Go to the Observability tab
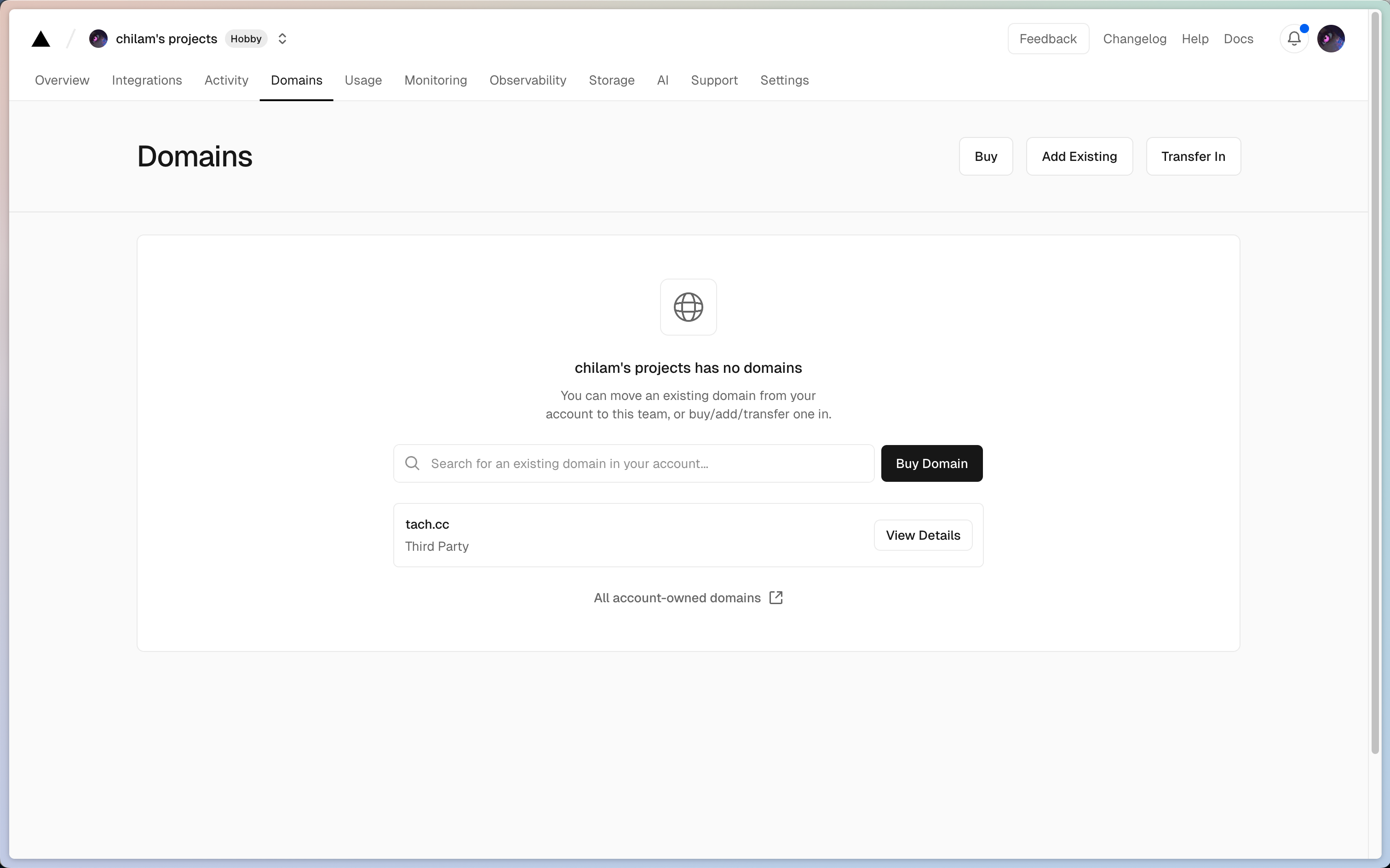Image resolution: width=1390 pixels, height=868 pixels. pyautogui.click(x=527, y=80)
